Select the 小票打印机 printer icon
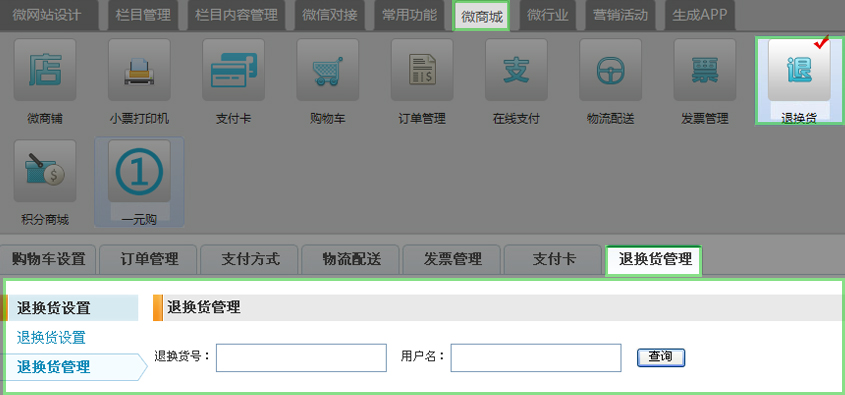This screenshot has height=395, width=845. (139, 70)
